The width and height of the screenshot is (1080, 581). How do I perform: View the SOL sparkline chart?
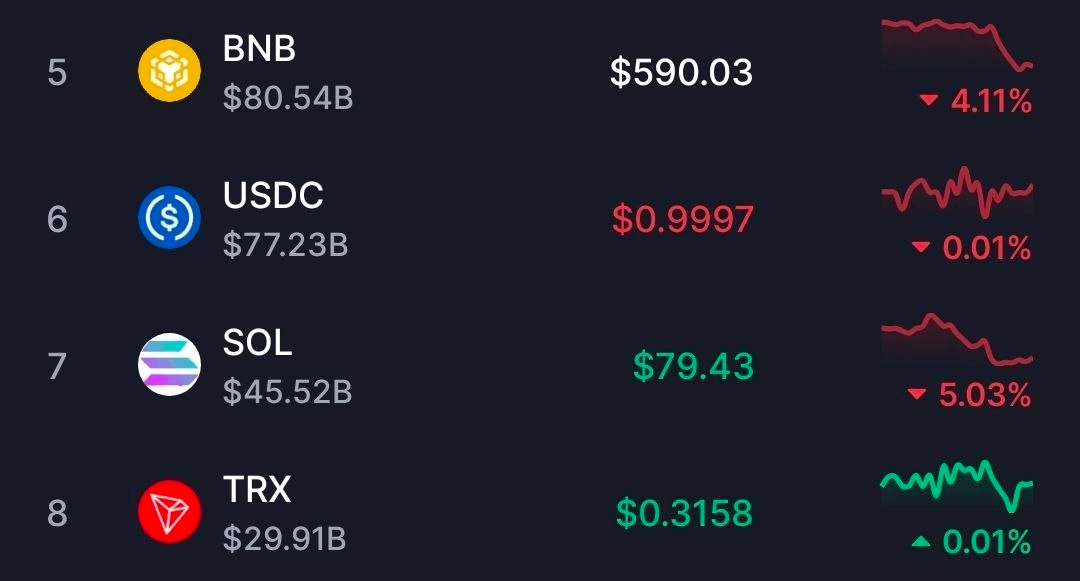(x=956, y=340)
